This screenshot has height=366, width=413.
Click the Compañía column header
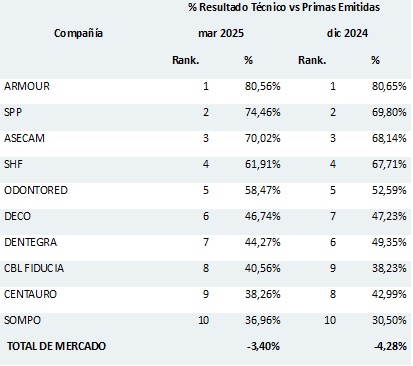pos(78,33)
